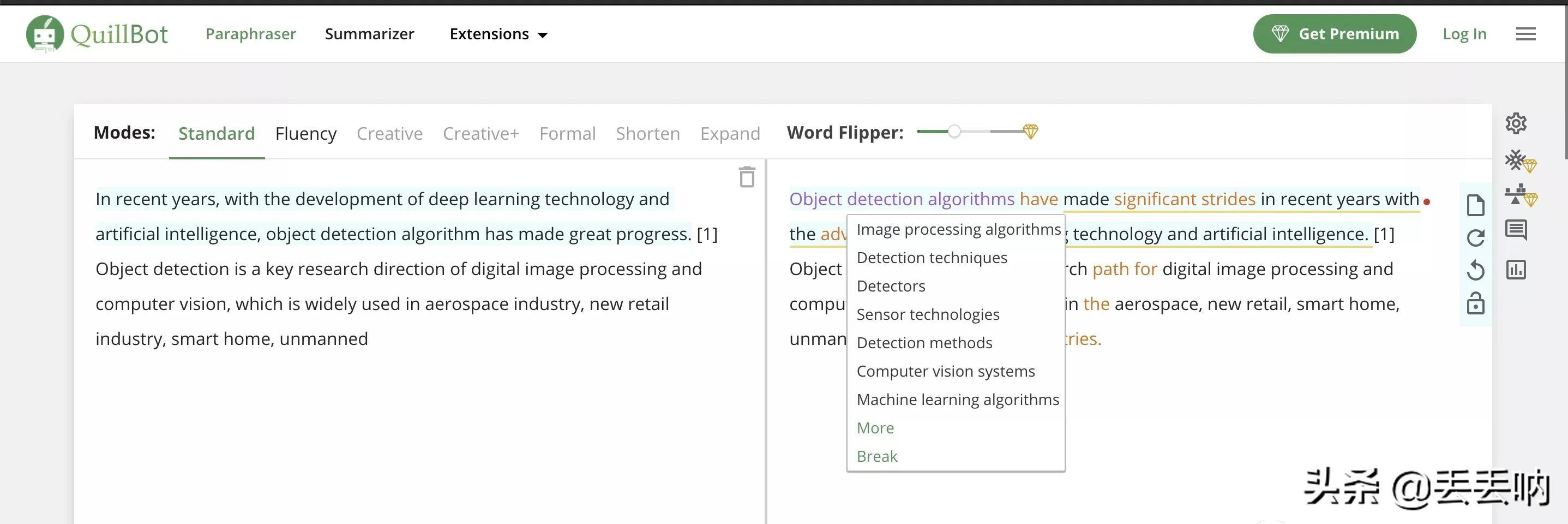
Task: Click the Log In link
Action: [1464, 34]
